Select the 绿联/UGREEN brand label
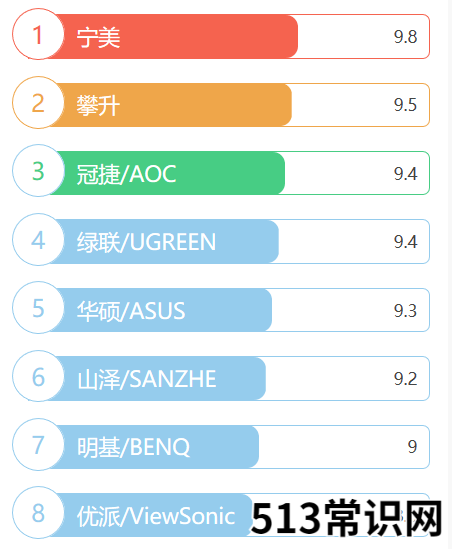This screenshot has height=549, width=452. (146, 242)
